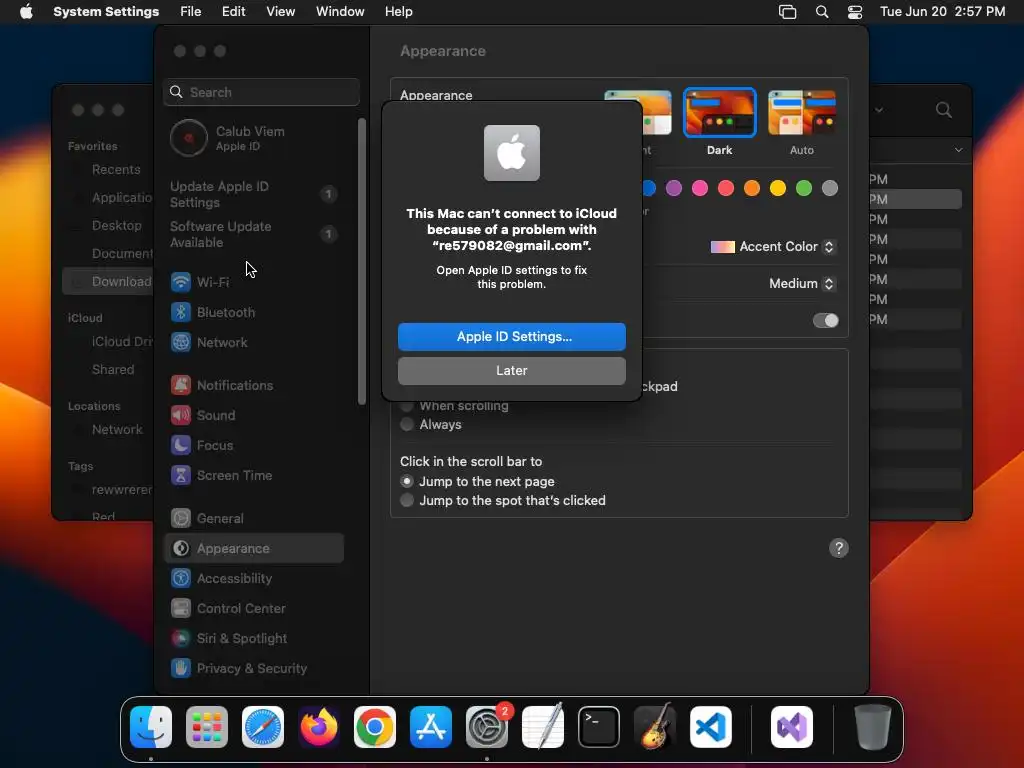Open Software Update Available item
The height and width of the screenshot is (768, 1024).
[x=255, y=234]
